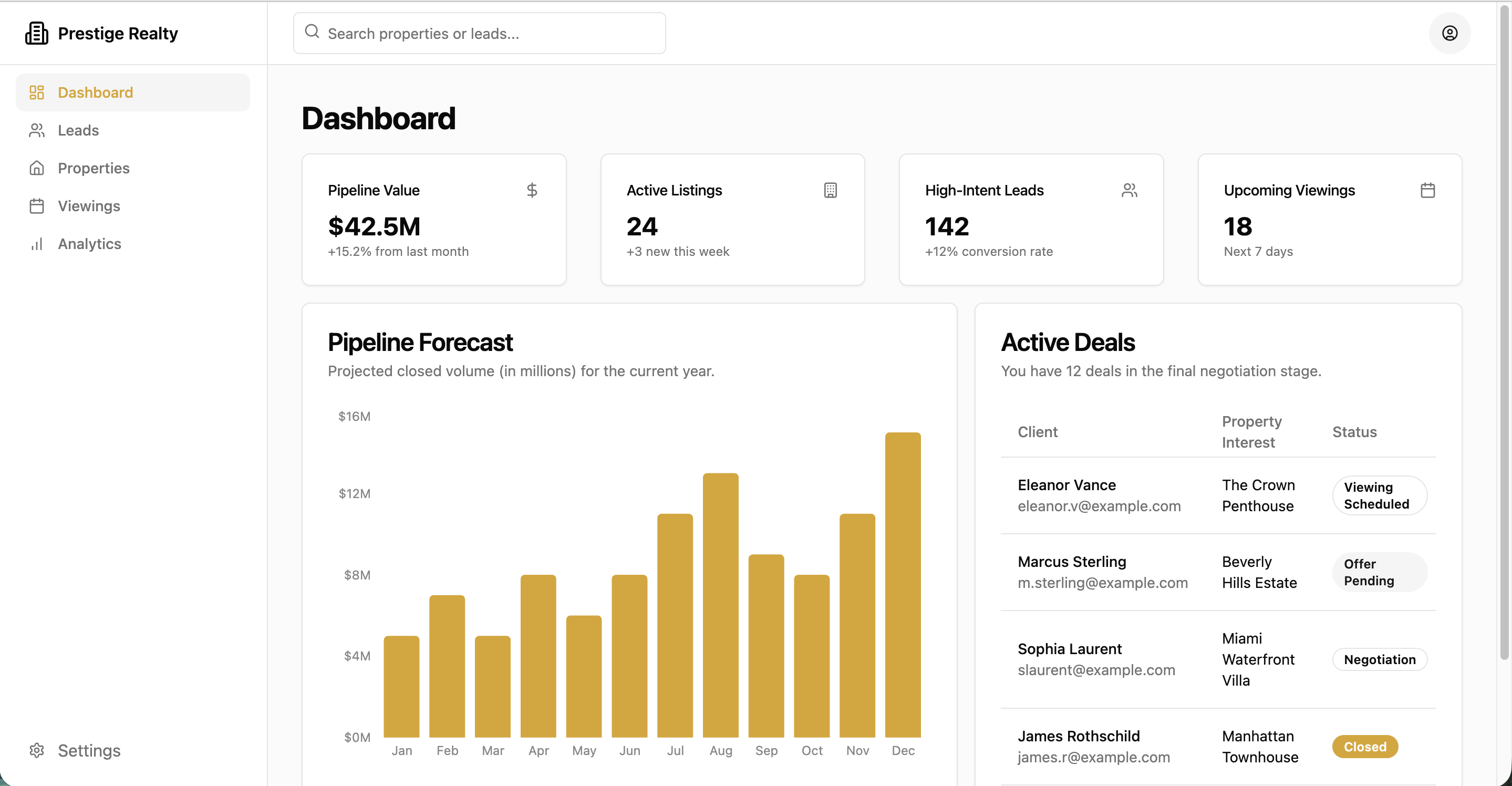Click the Viewings calendar icon in sidebar
The width and height of the screenshot is (1512, 786).
click(37, 206)
